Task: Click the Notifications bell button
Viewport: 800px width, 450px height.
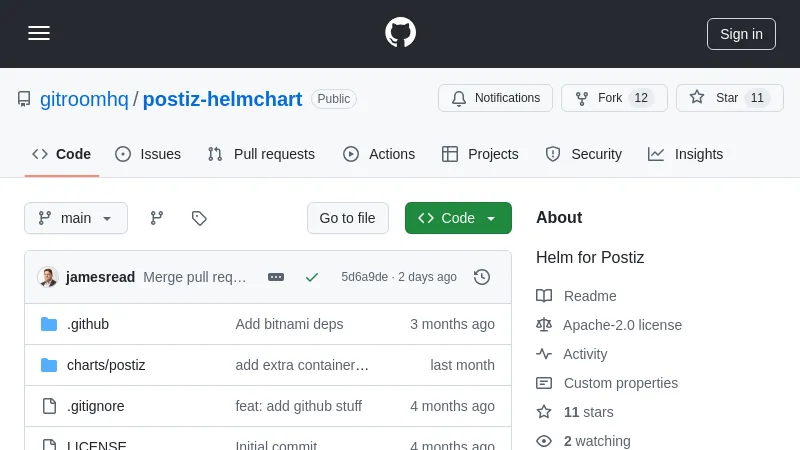Action: [x=495, y=98]
